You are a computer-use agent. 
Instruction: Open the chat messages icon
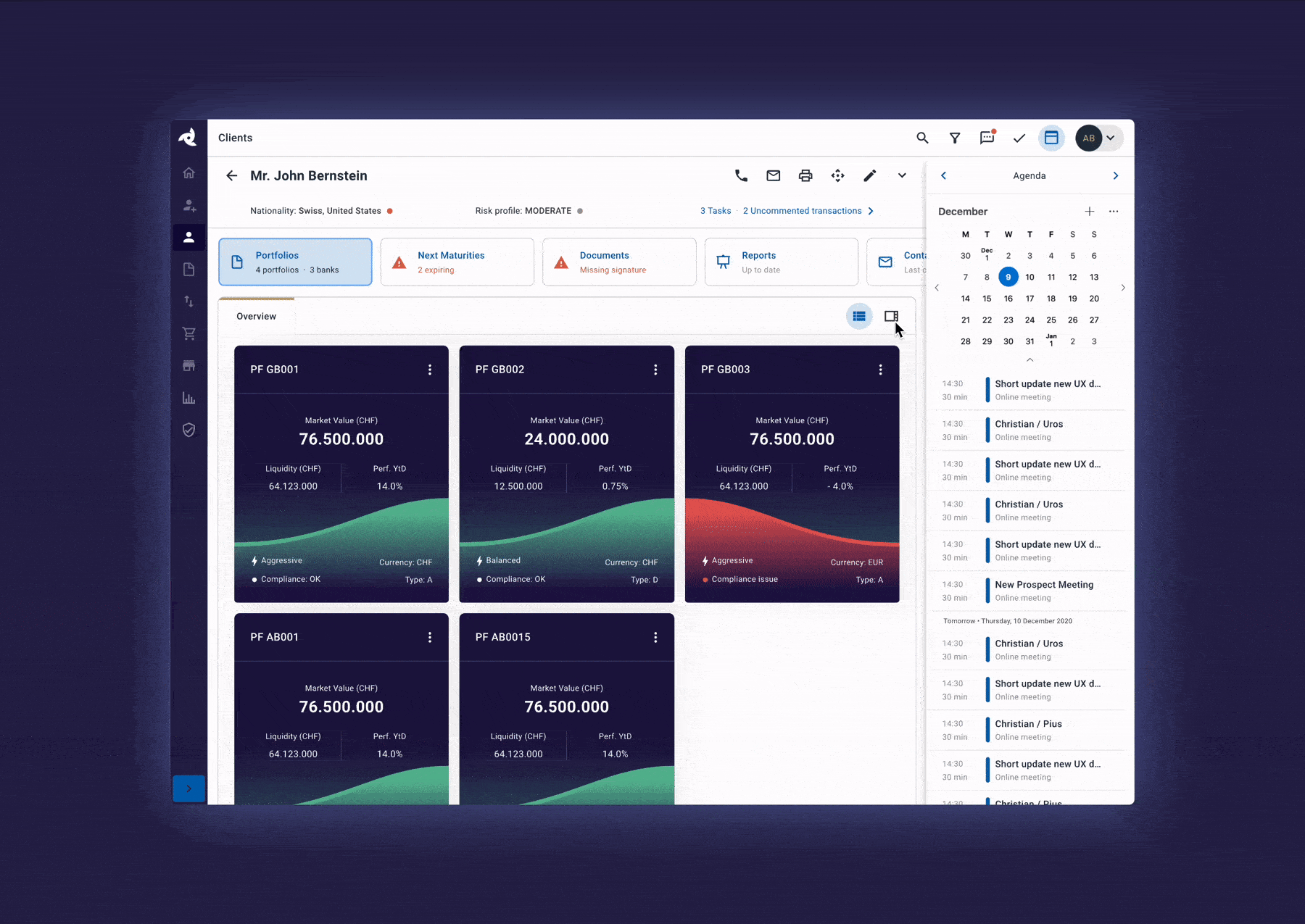coord(987,137)
